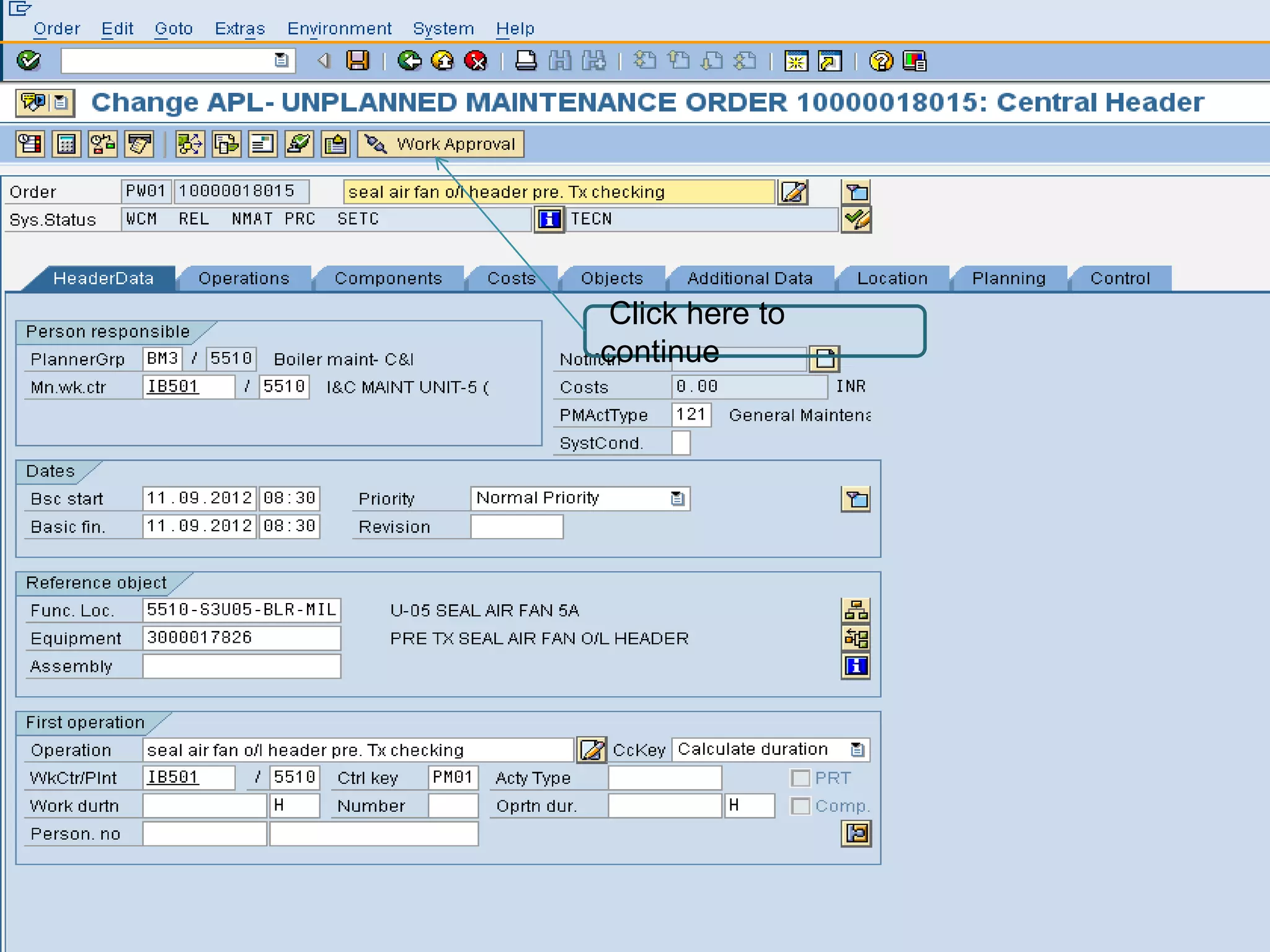Open long text editor beside order description
1270x952 pixels.
(x=794, y=192)
